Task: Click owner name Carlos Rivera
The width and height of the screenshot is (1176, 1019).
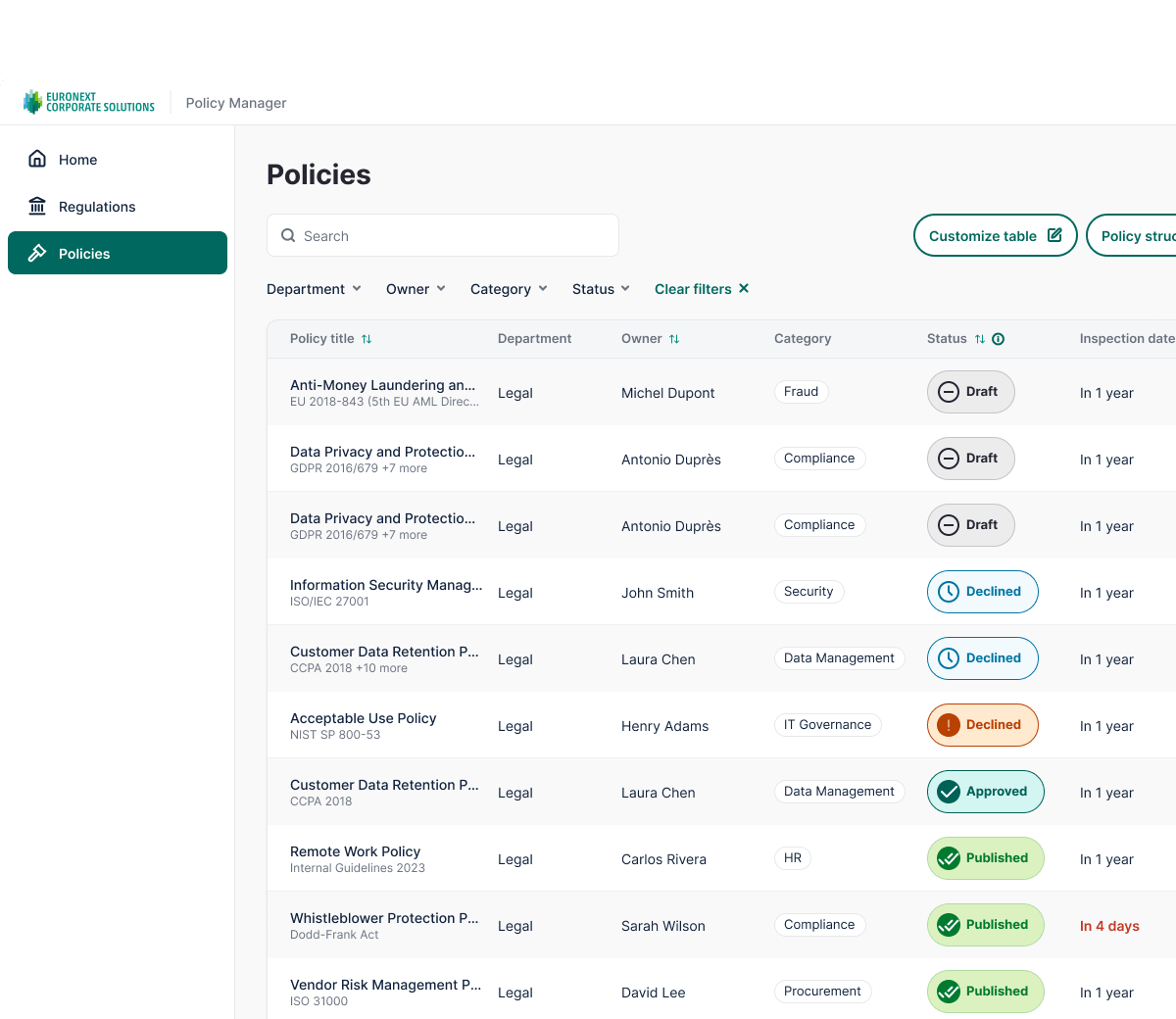Action: click(x=663, y=859)
